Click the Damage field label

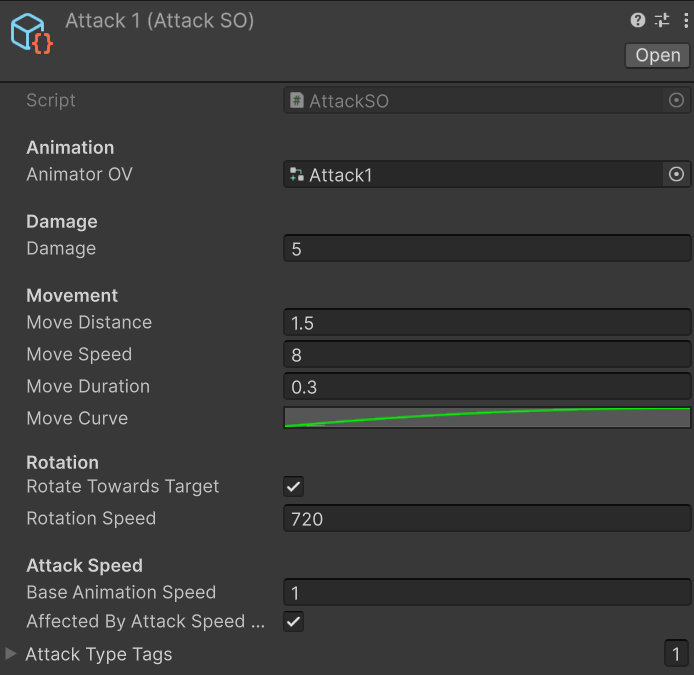61,248
